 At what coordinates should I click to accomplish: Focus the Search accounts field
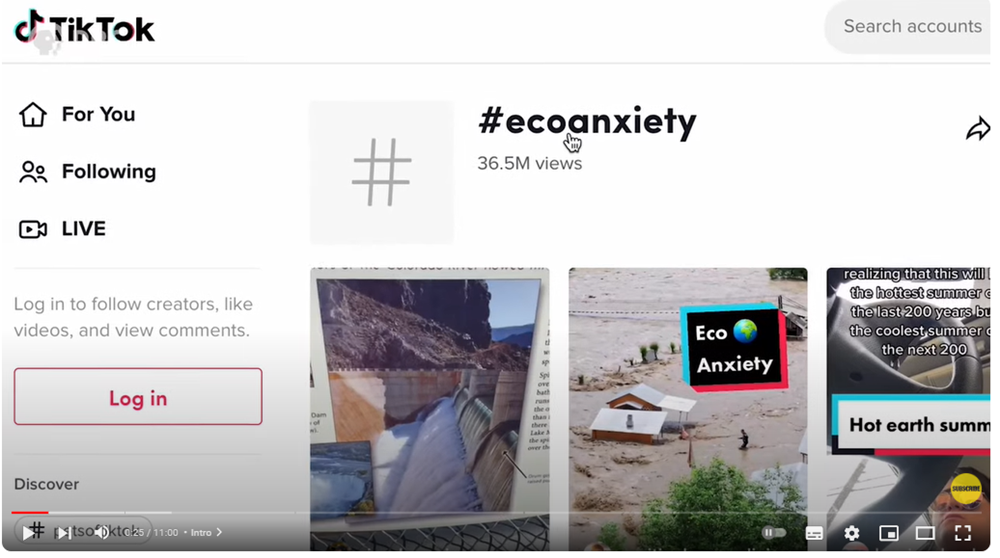909,26
